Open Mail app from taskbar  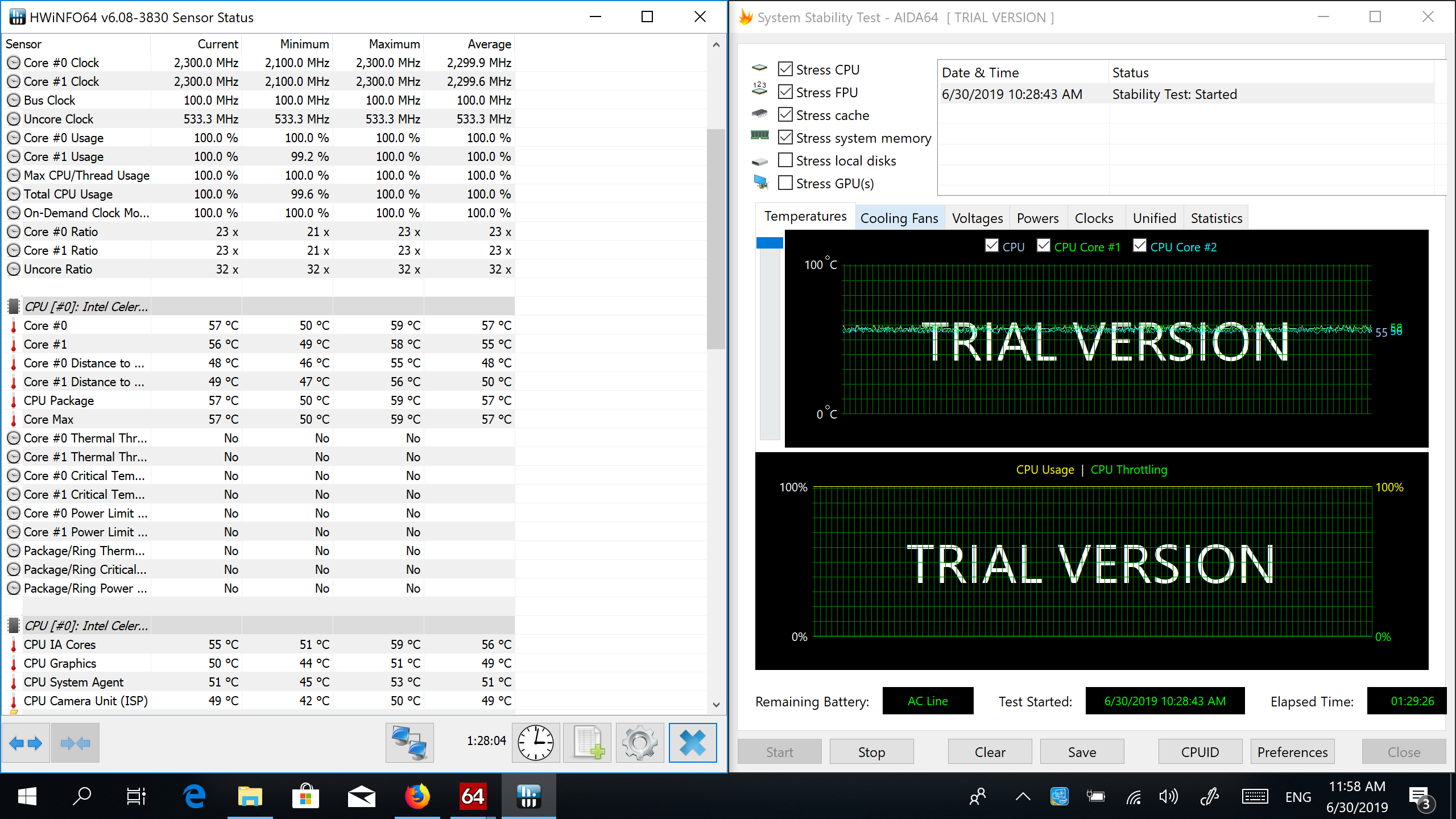coord(361,796)
